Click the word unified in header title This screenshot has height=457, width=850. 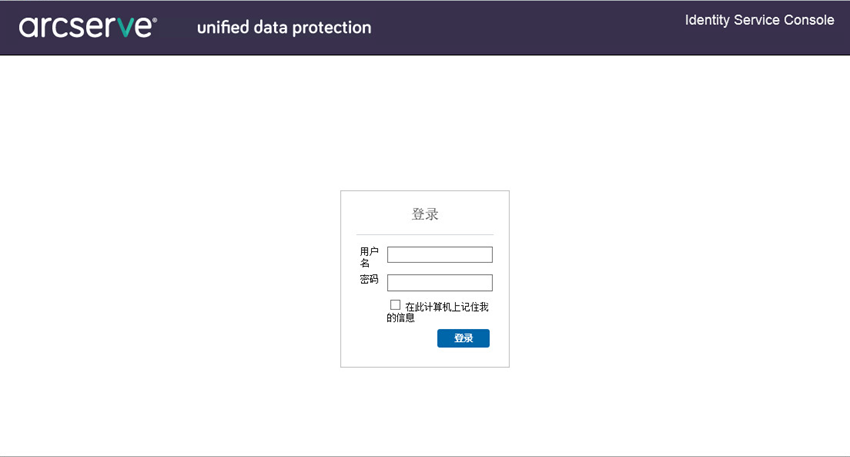point(223,27)
